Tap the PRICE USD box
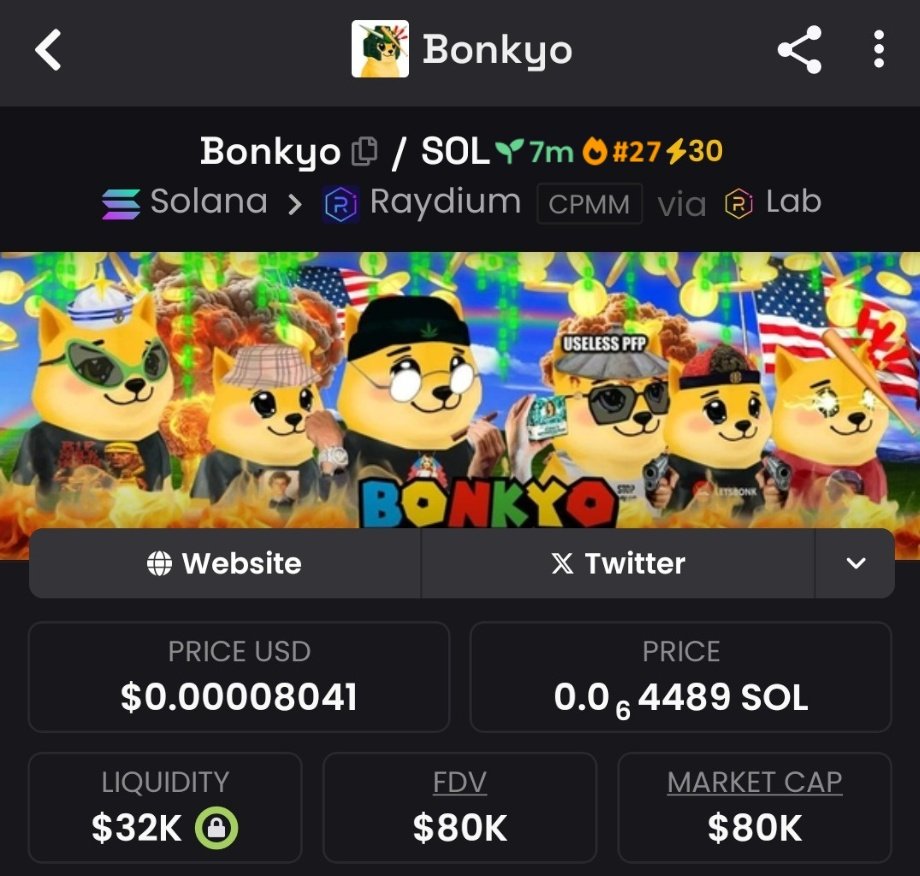 click(x=239, y=677)
